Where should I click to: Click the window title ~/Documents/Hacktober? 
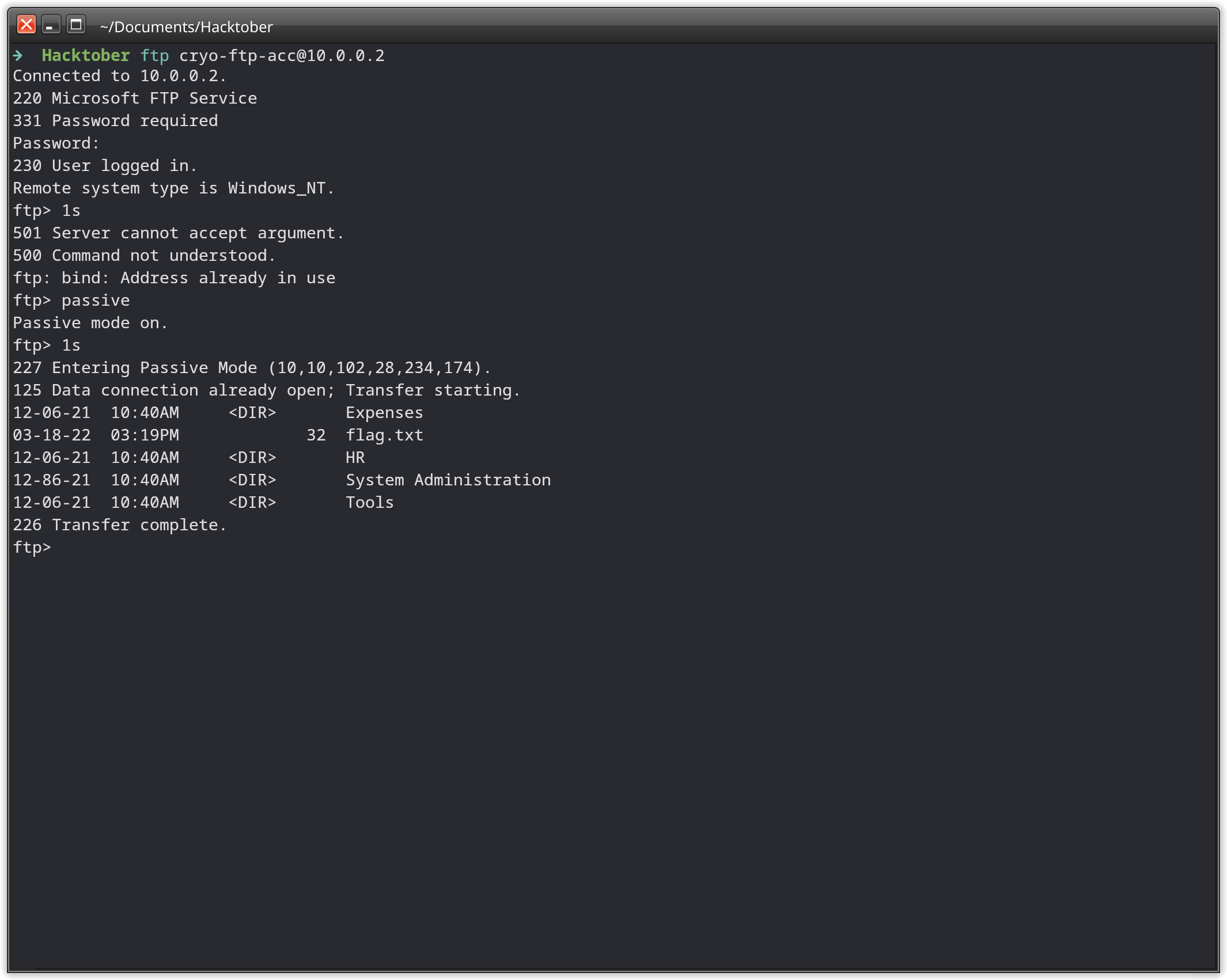point(186,27)
